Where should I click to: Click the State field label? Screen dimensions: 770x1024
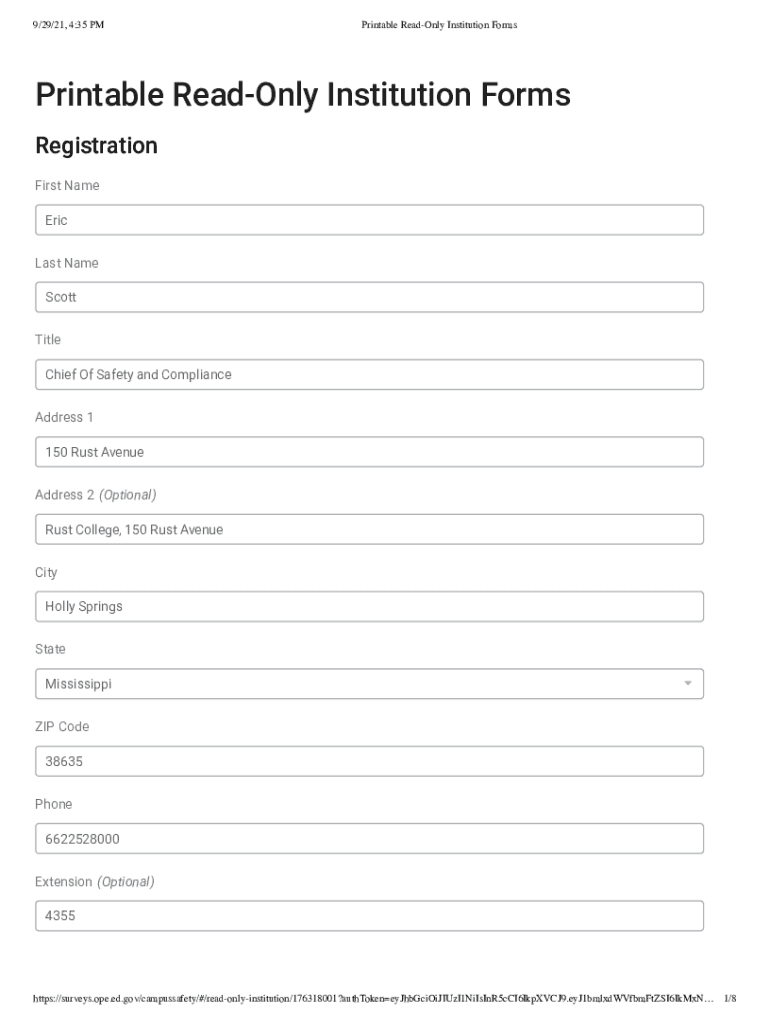pos(50,649)
